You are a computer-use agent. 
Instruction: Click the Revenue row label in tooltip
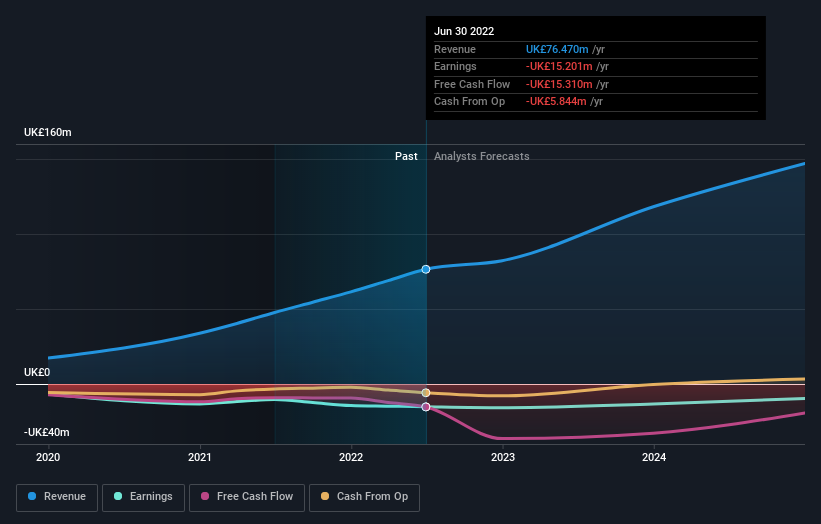(x=455, y=49)
